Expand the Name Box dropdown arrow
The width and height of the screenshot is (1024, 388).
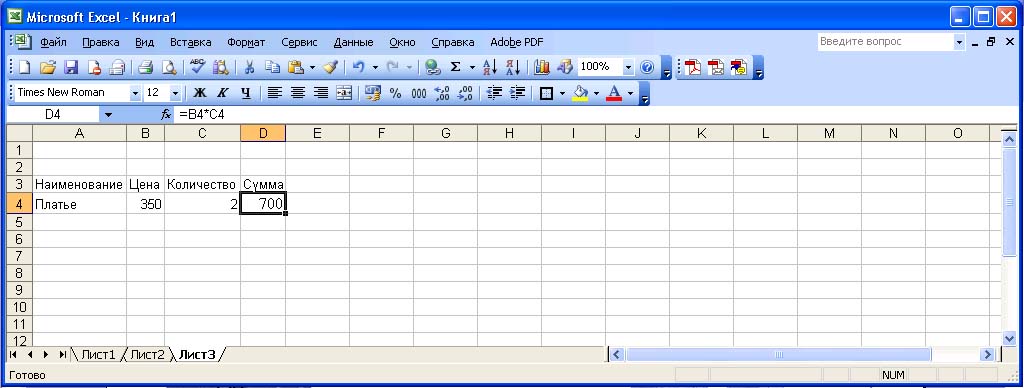click(108, 115)
